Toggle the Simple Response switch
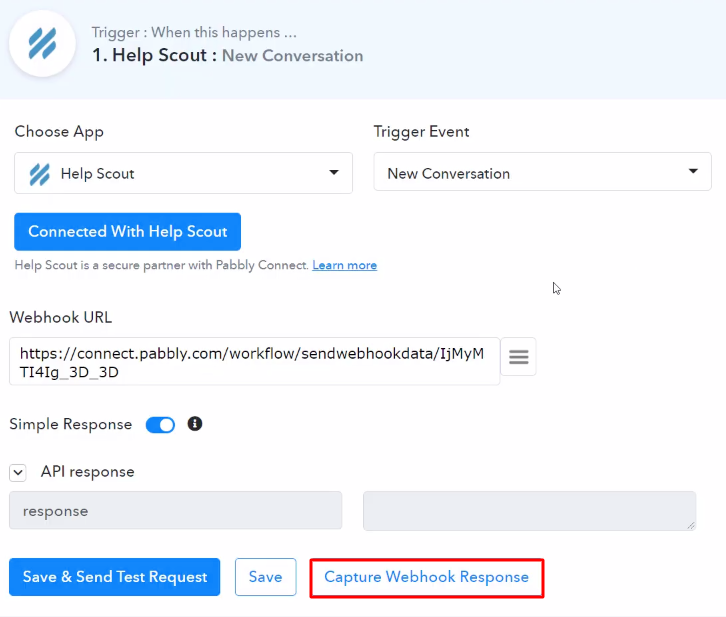 pos(160,425)
